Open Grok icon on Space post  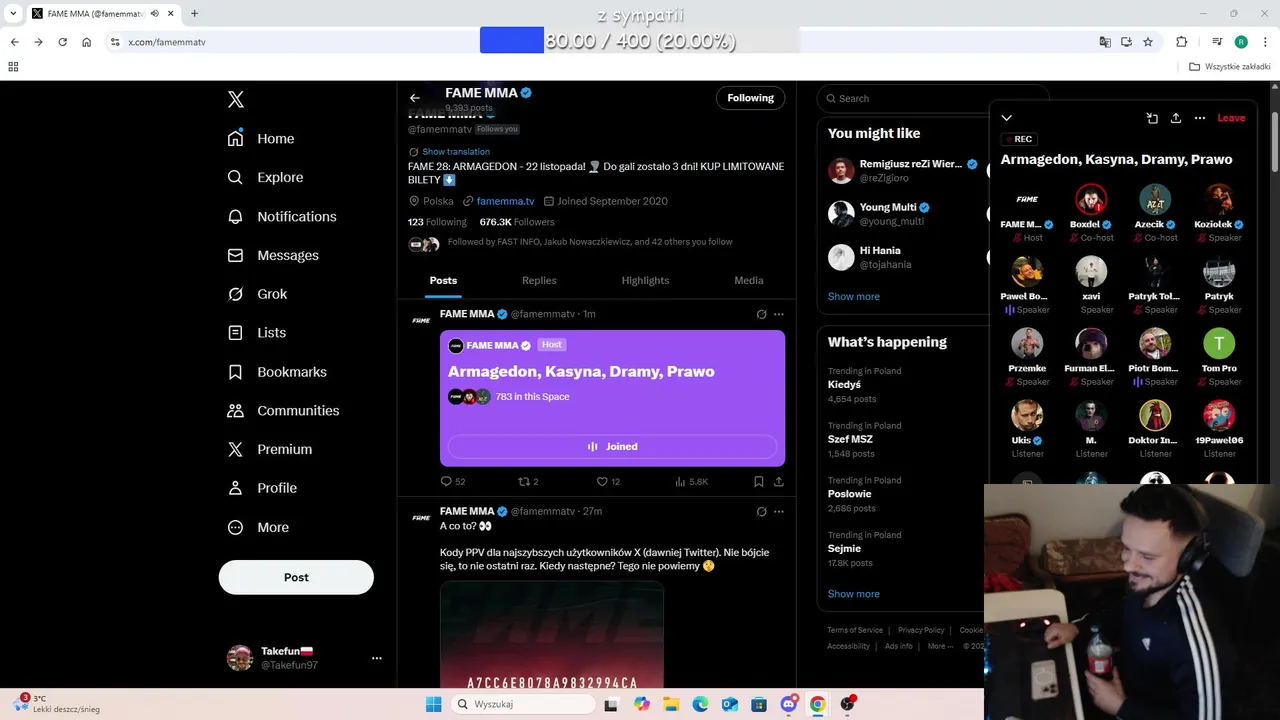coord(761,314)
